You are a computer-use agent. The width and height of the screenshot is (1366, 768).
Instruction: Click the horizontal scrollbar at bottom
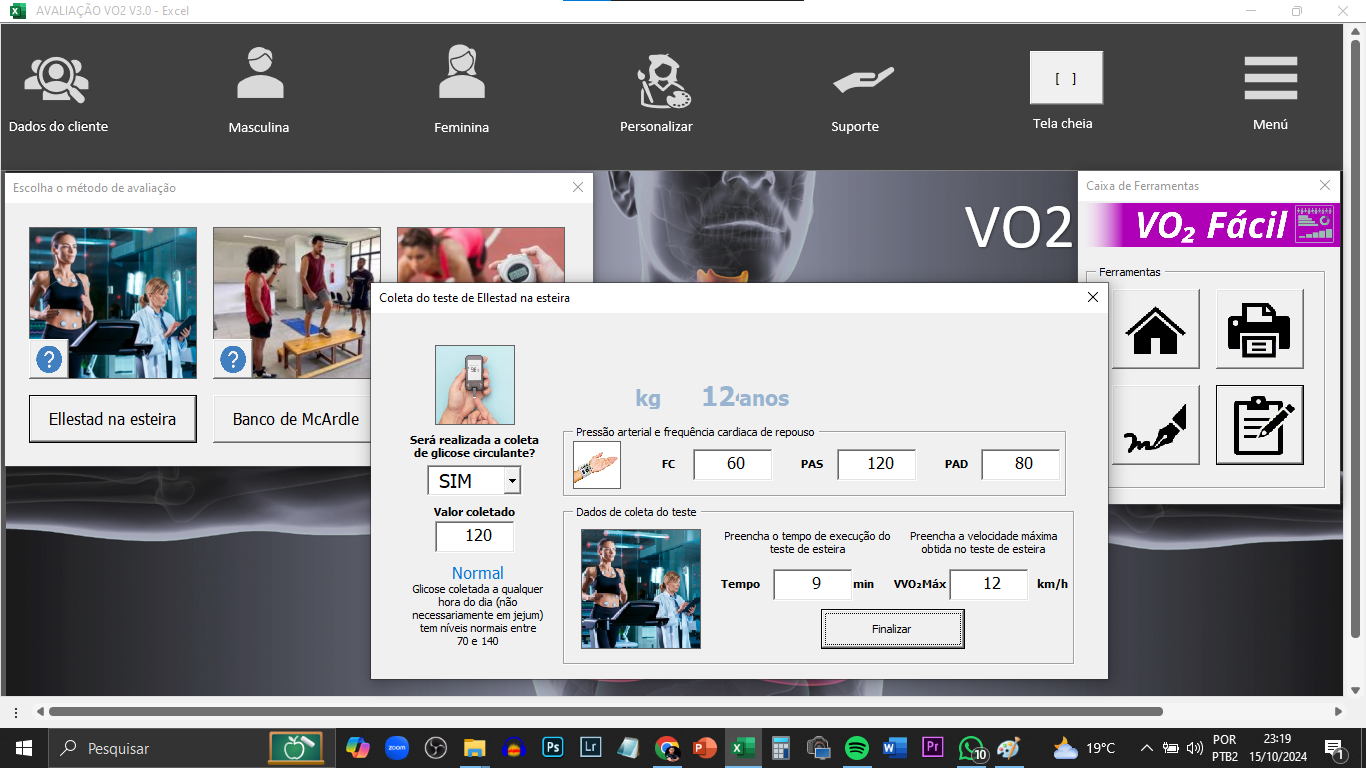click(605, 712)
